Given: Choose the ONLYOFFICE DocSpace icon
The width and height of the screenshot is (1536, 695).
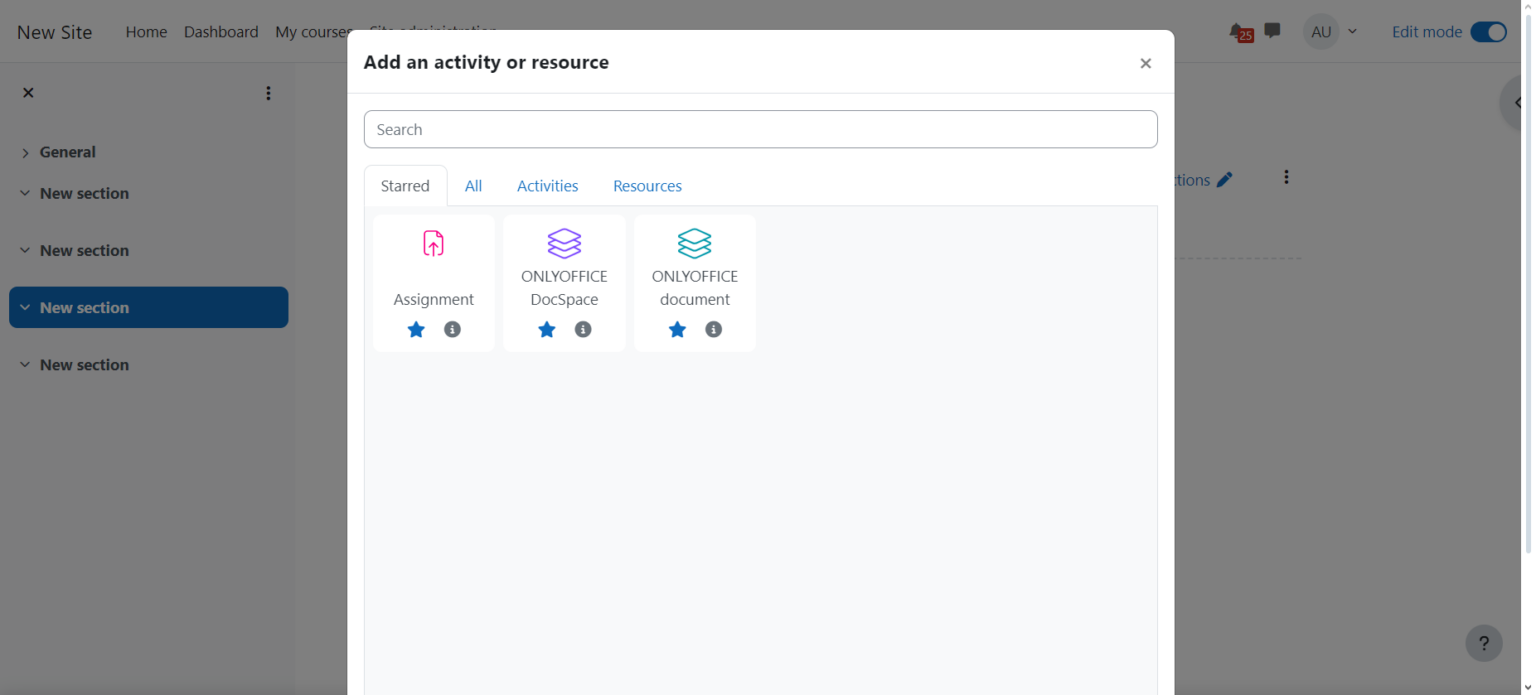Looking at the screenshot, I should [x=564, y=243].
